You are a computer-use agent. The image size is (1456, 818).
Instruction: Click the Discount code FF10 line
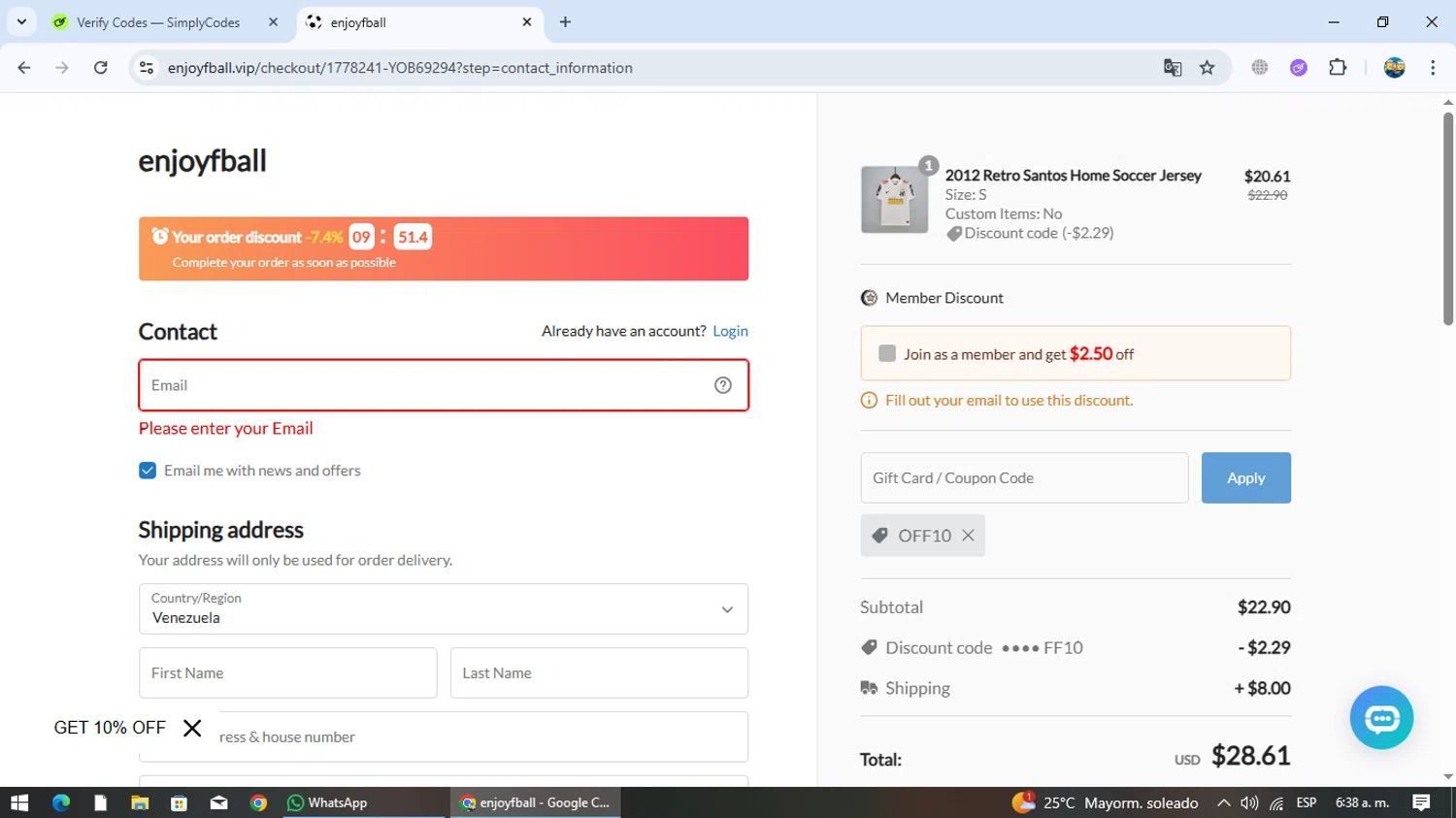pyautogui.click(x=1075, y=648)
